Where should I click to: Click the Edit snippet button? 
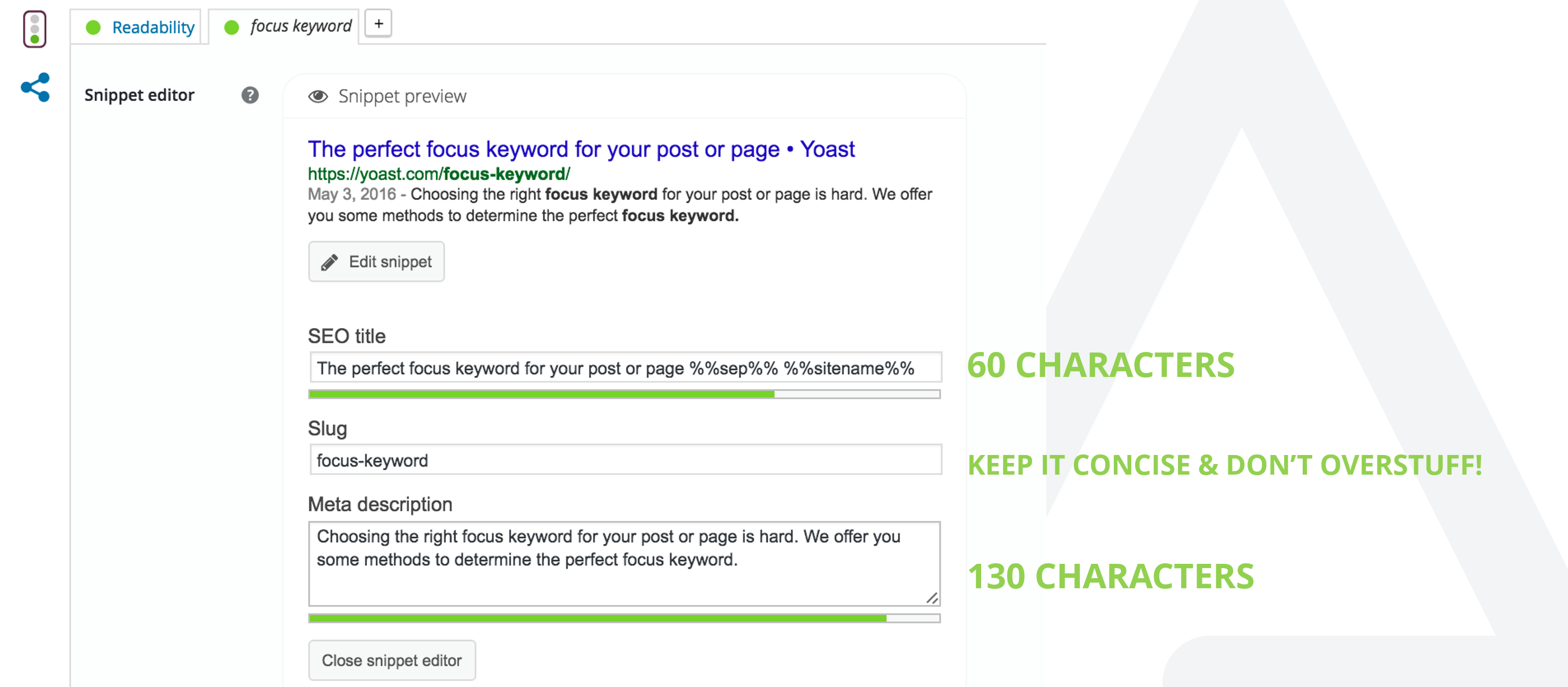(376, 262)
